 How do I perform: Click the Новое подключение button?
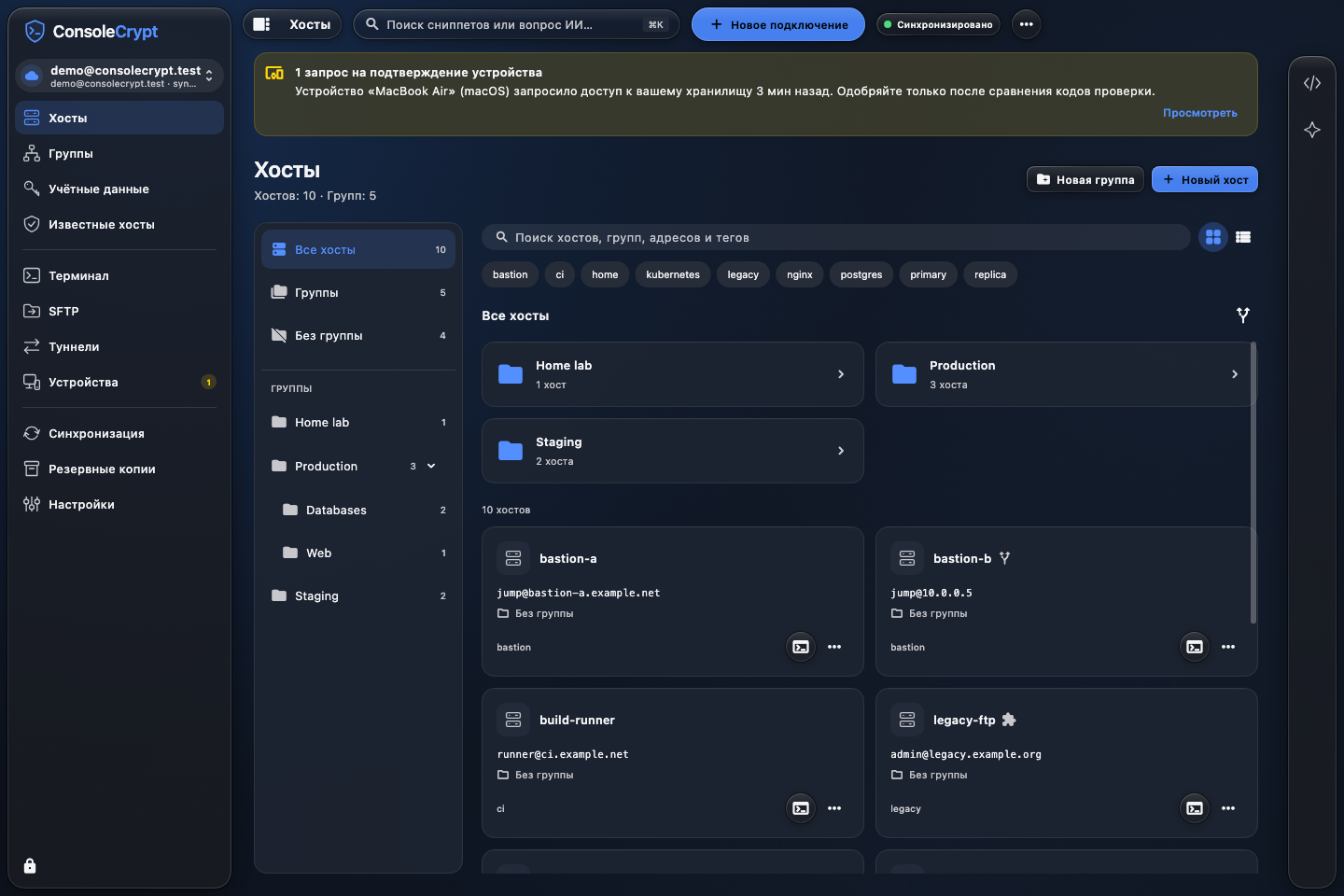coord(778,24)
